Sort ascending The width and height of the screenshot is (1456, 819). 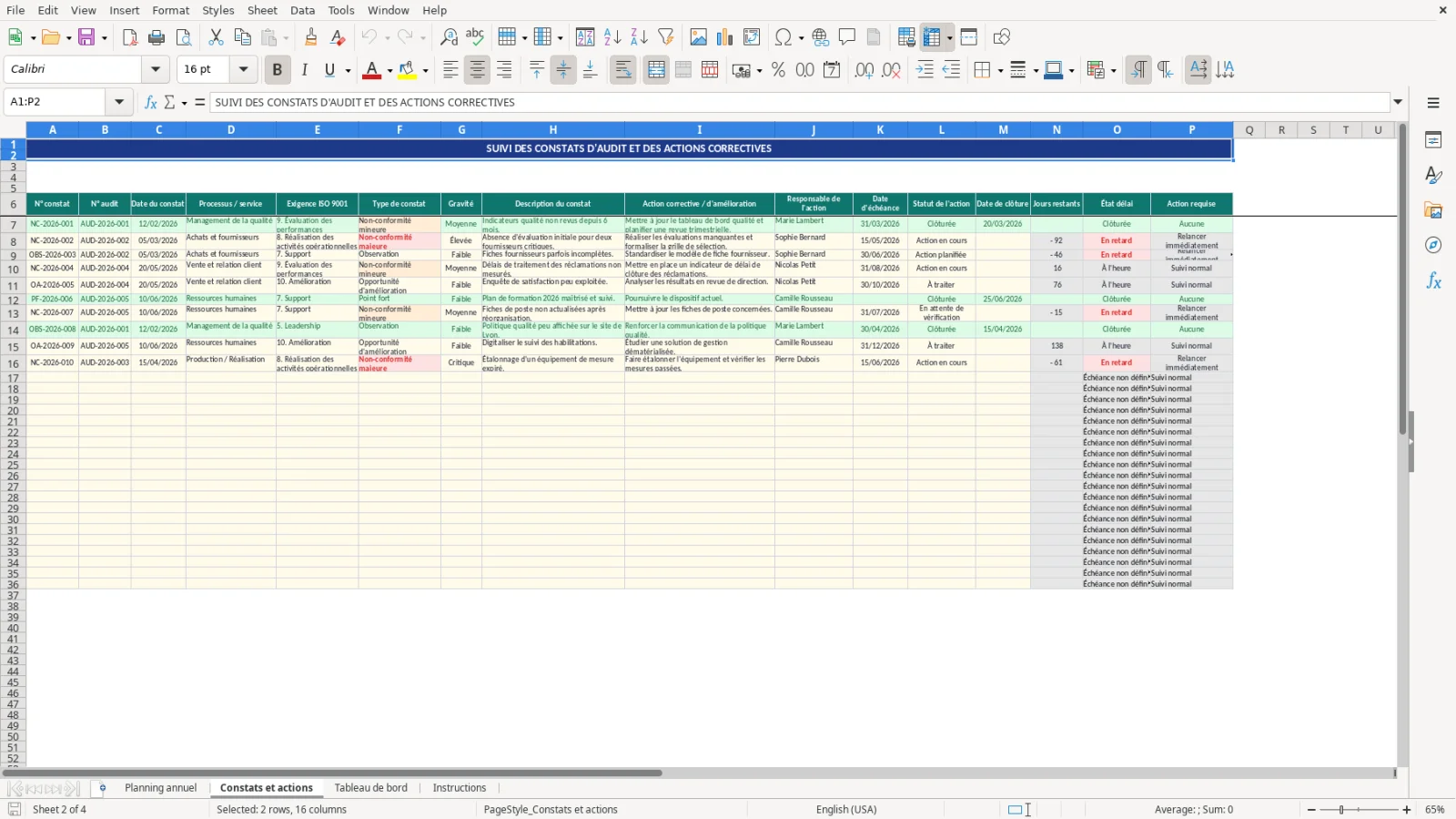point(612,37)
